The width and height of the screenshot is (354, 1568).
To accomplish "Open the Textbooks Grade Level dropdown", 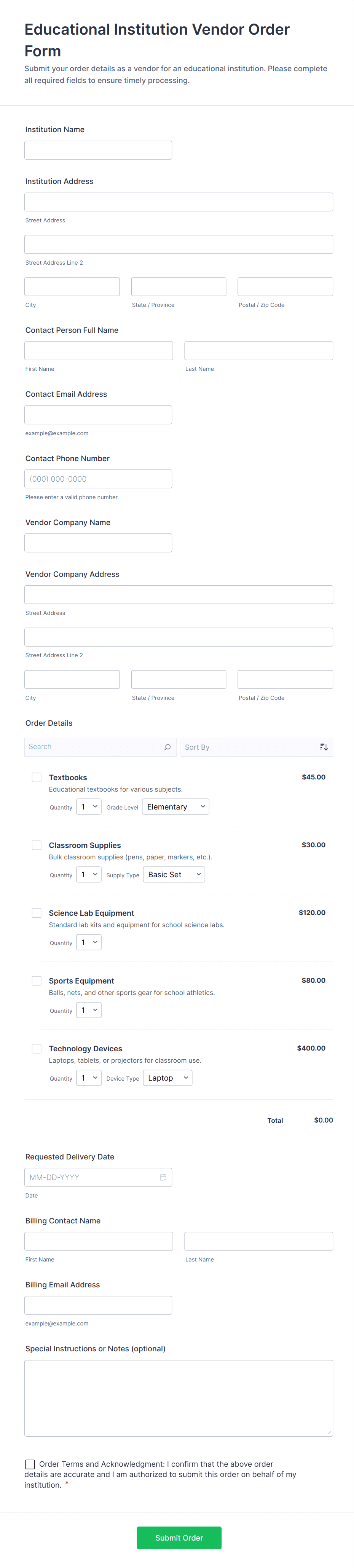I will [x=175, y=806].
